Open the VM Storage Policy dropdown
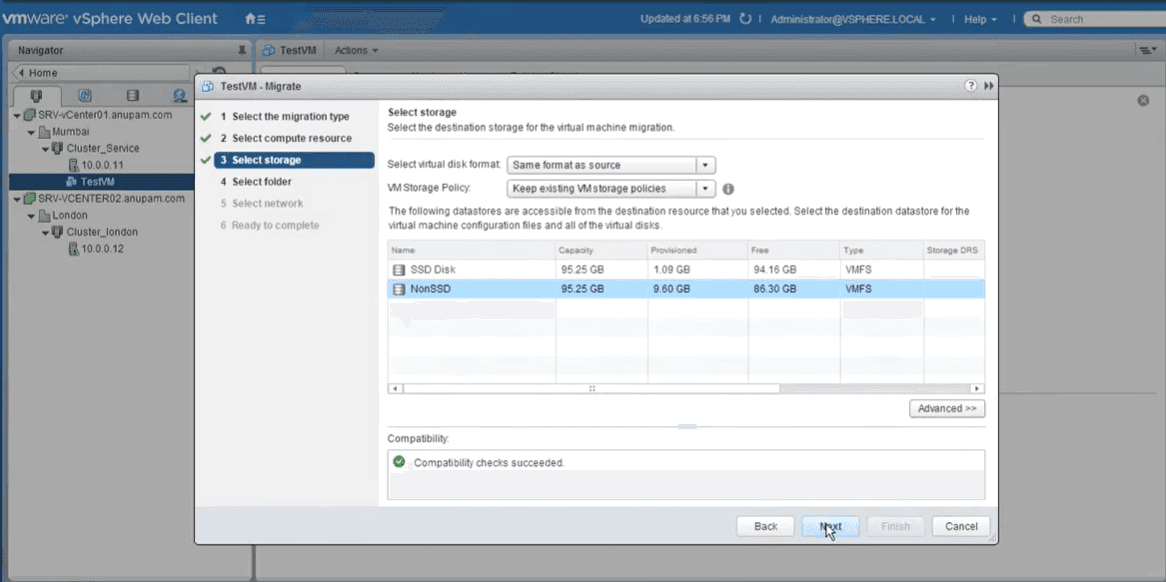The height and width of the screenshot is (582, 1166). tap(705, 189)
